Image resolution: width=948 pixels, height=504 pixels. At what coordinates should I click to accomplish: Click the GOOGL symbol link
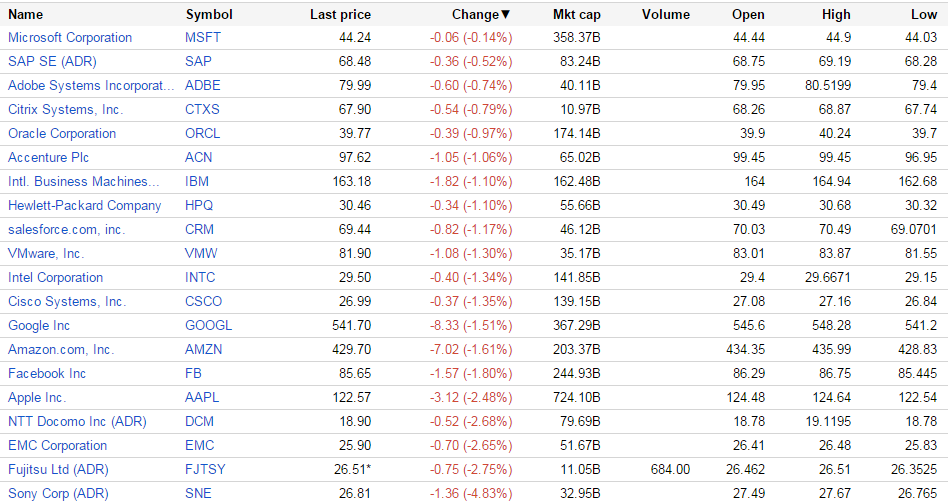208,326
